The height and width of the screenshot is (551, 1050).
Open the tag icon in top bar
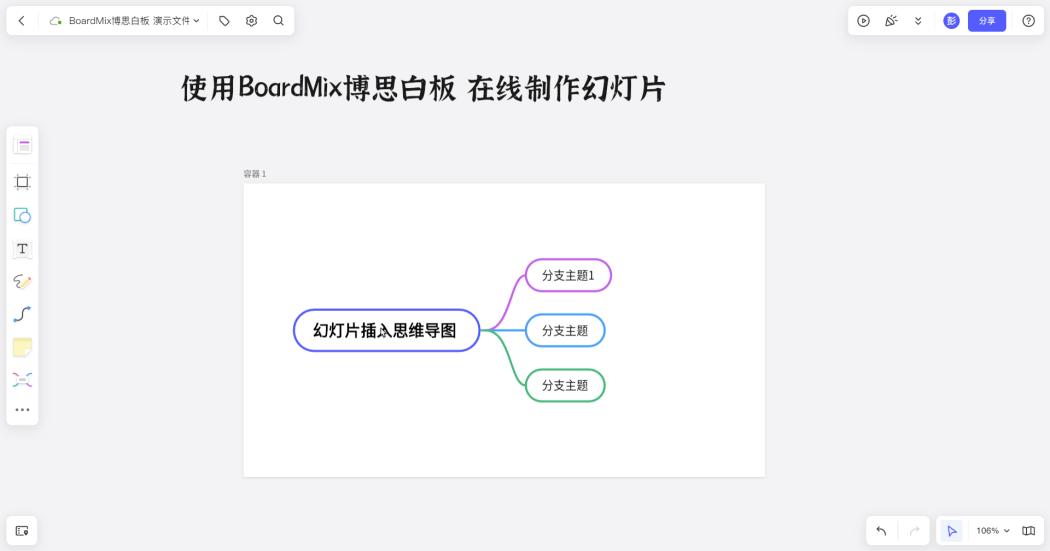point(224,21)
